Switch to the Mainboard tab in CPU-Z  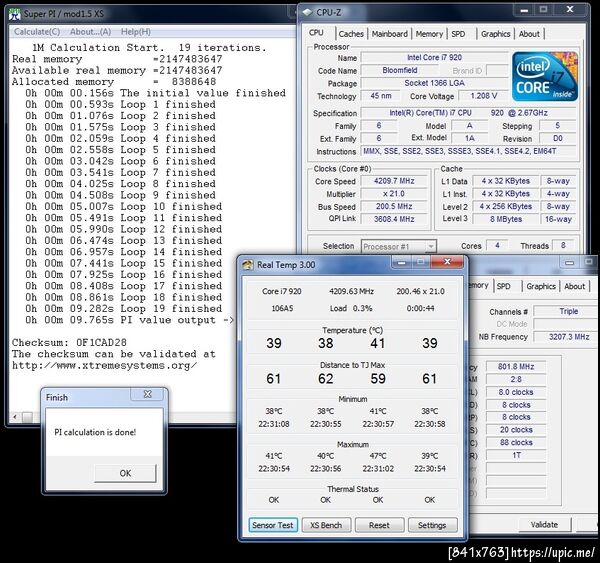(x=390, y=34)
